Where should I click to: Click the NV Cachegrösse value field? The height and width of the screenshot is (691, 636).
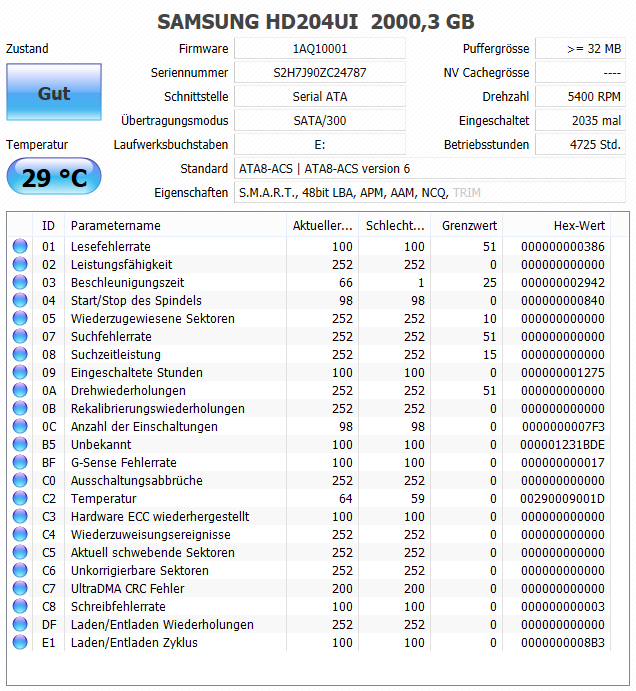pyautogui.click(x=580, y=72)
